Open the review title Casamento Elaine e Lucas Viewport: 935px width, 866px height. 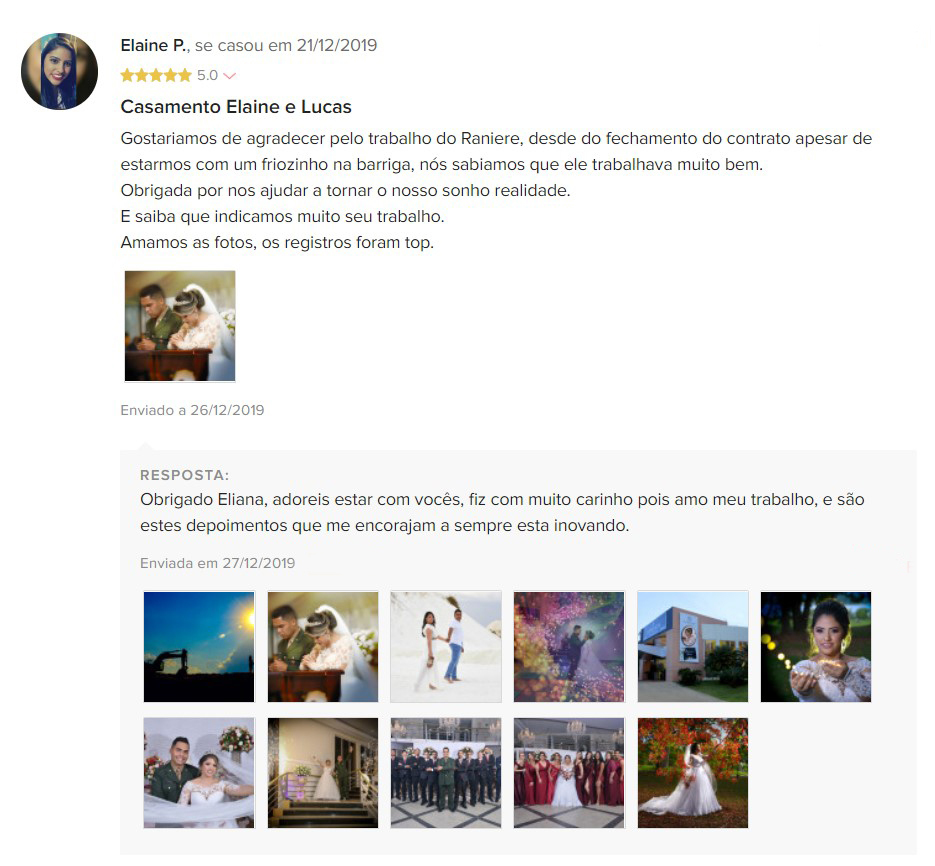(236, 107)
